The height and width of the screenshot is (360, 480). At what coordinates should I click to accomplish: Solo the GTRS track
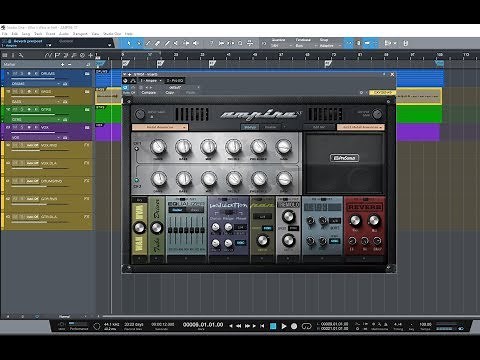[x=22, y=109]
